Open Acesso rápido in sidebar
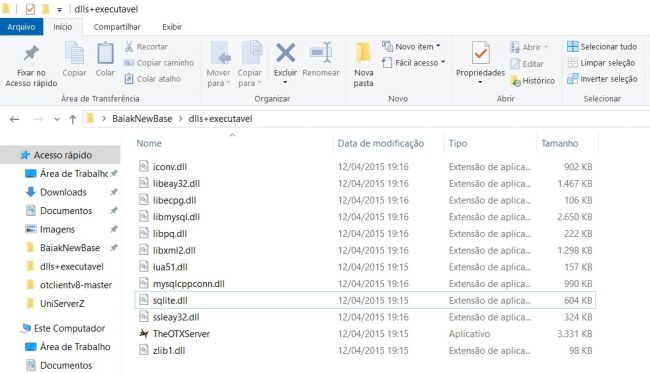Screen dimensions: 650x373 point(60,155)
